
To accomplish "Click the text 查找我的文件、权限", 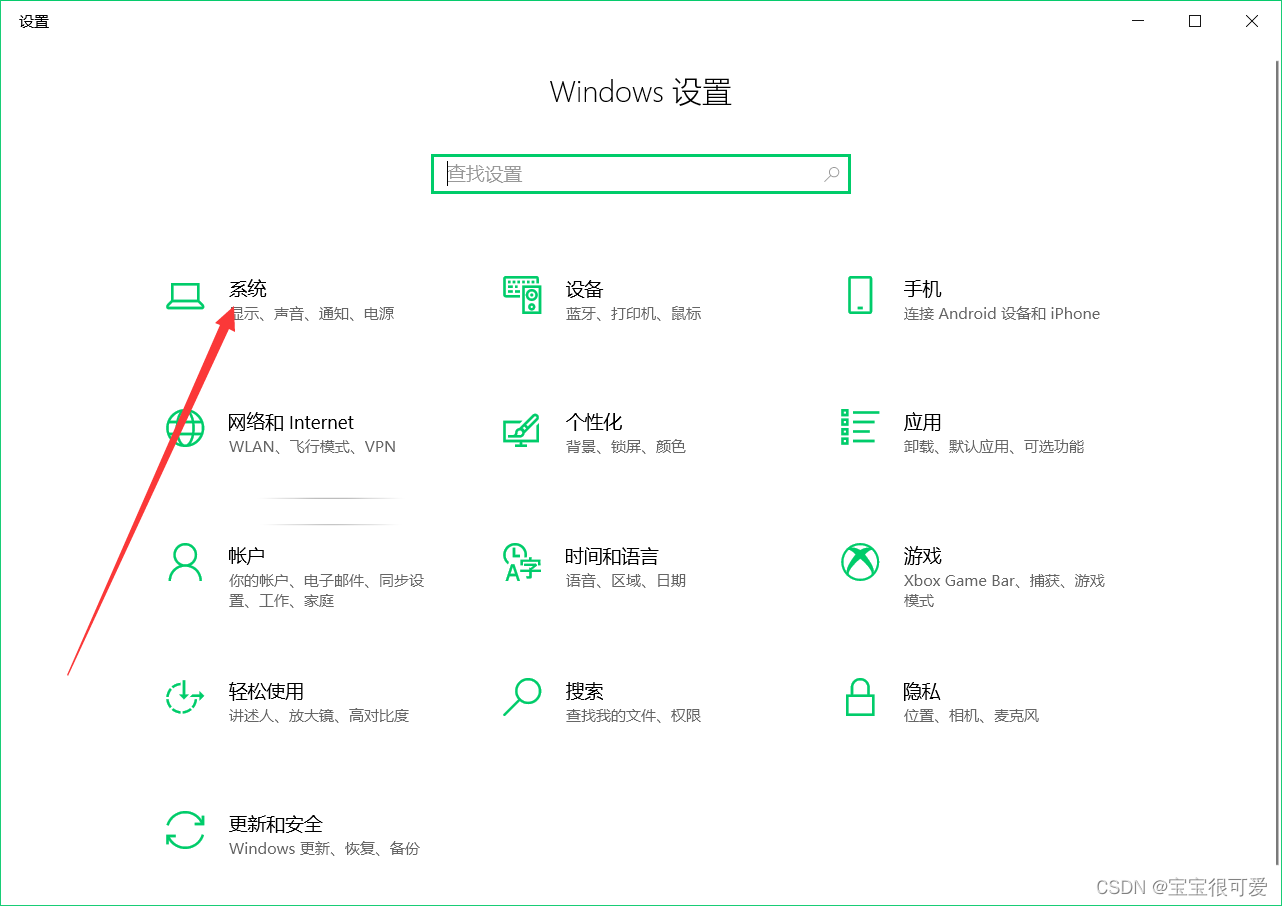I will 634,716.
